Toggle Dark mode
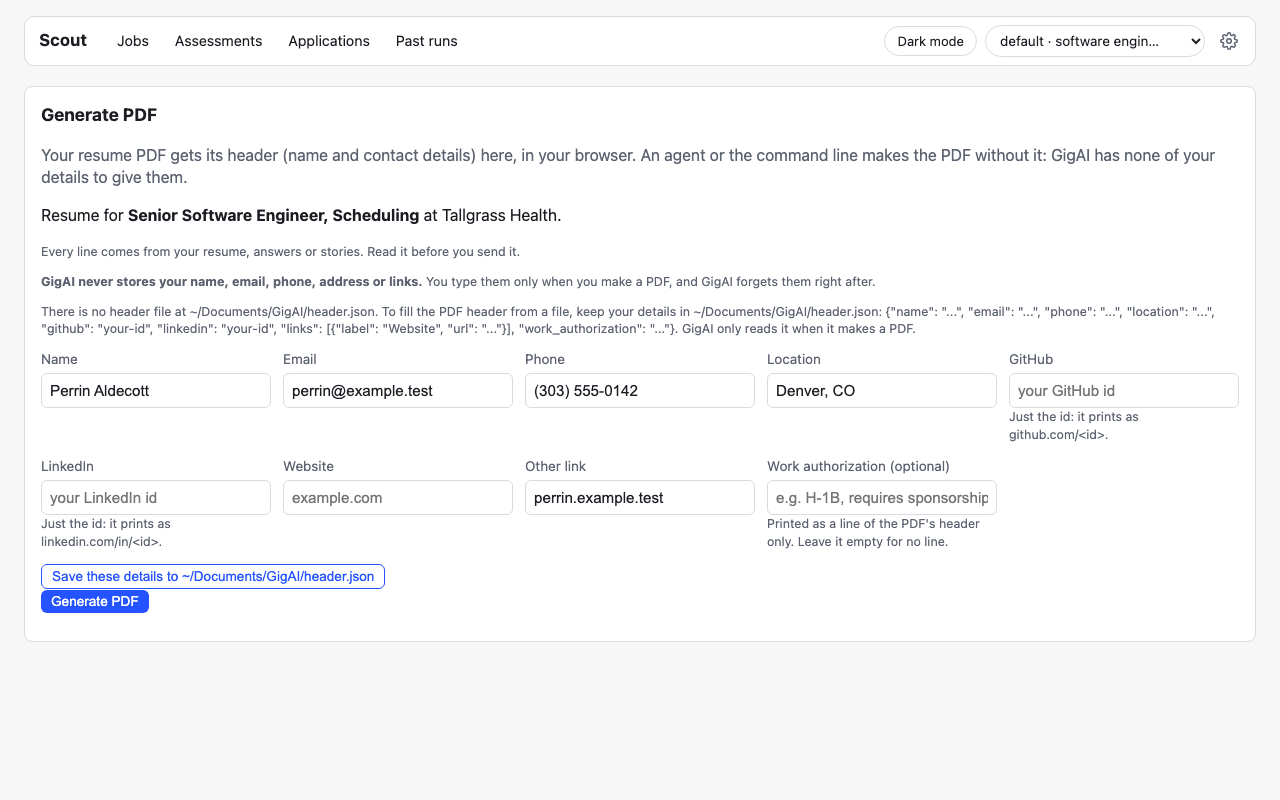This screenshot has width=1280, height=800. click(x=930, y=41)
